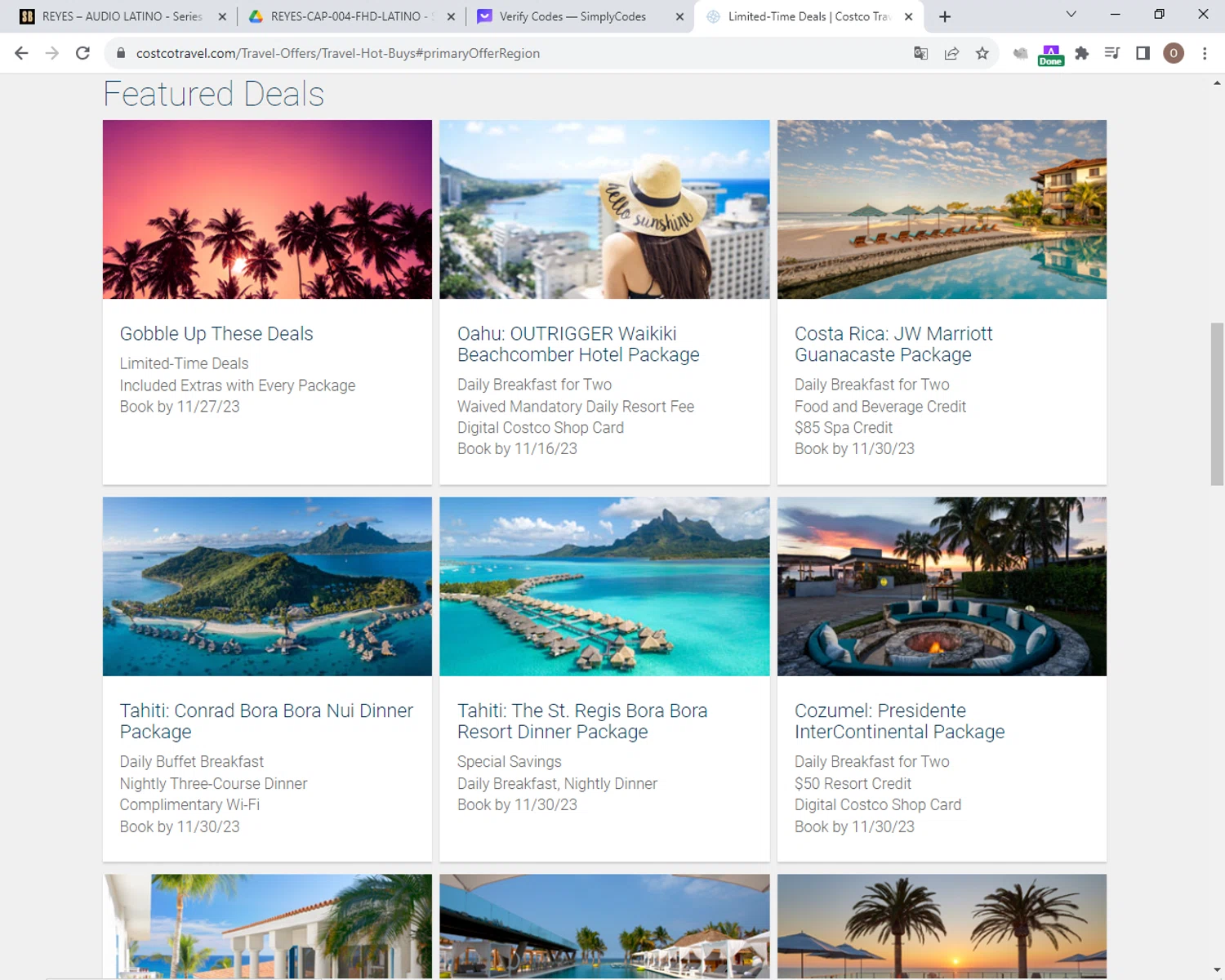1225x980 pixels.
Task: Open Costa Rica JW Marriott Guanacaste package
Action: pyautogui.click(x=893, y=344)
